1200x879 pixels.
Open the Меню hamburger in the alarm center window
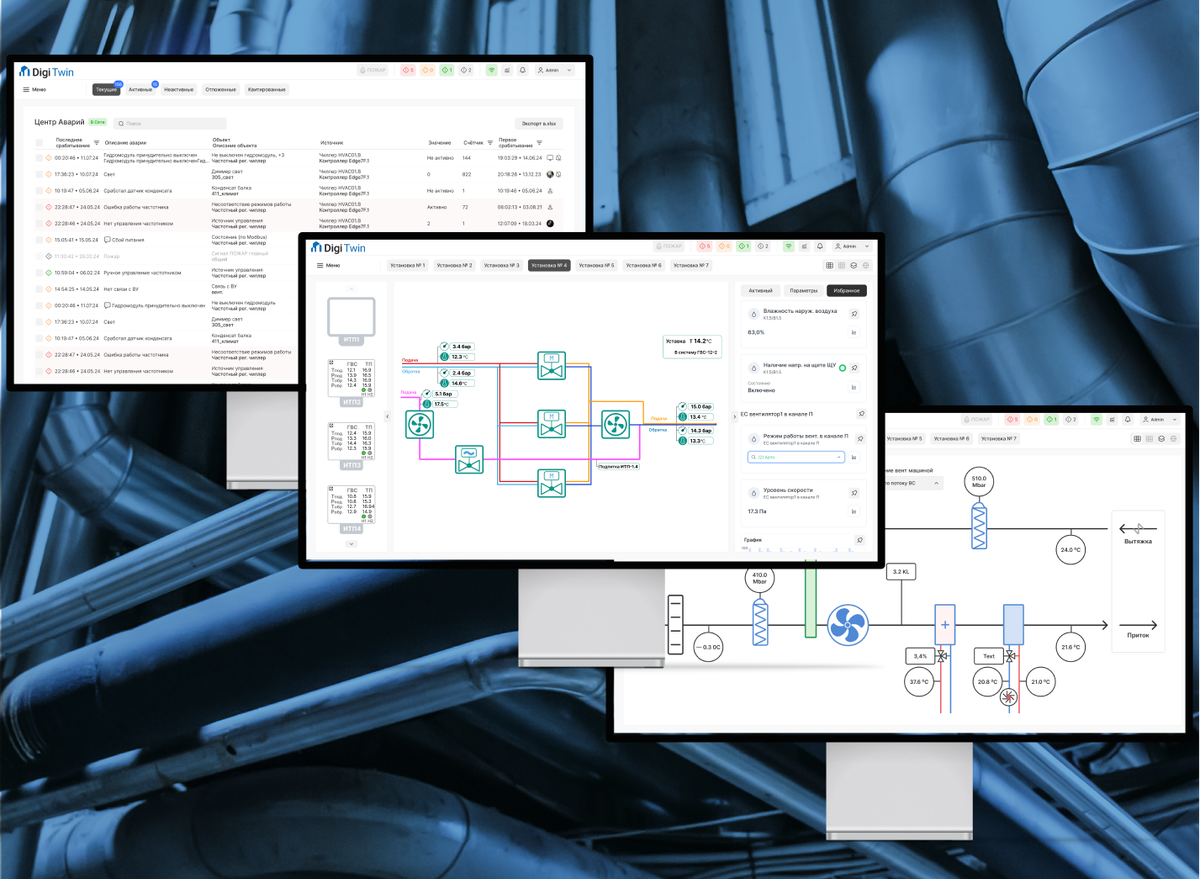click(x=35, y=89)
